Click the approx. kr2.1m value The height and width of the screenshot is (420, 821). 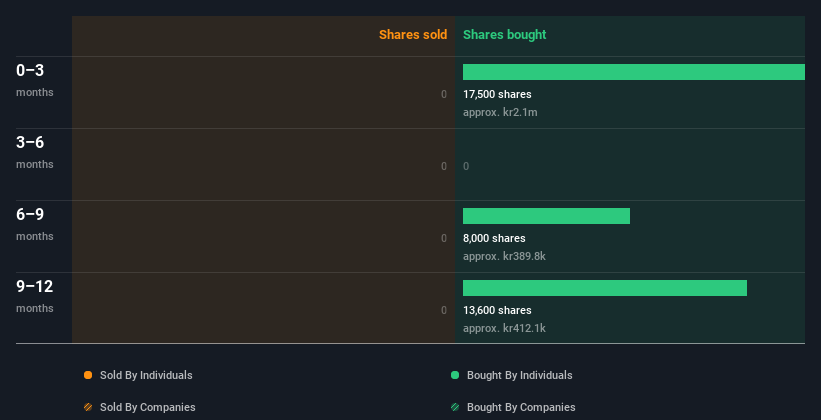tap(500, 112)
